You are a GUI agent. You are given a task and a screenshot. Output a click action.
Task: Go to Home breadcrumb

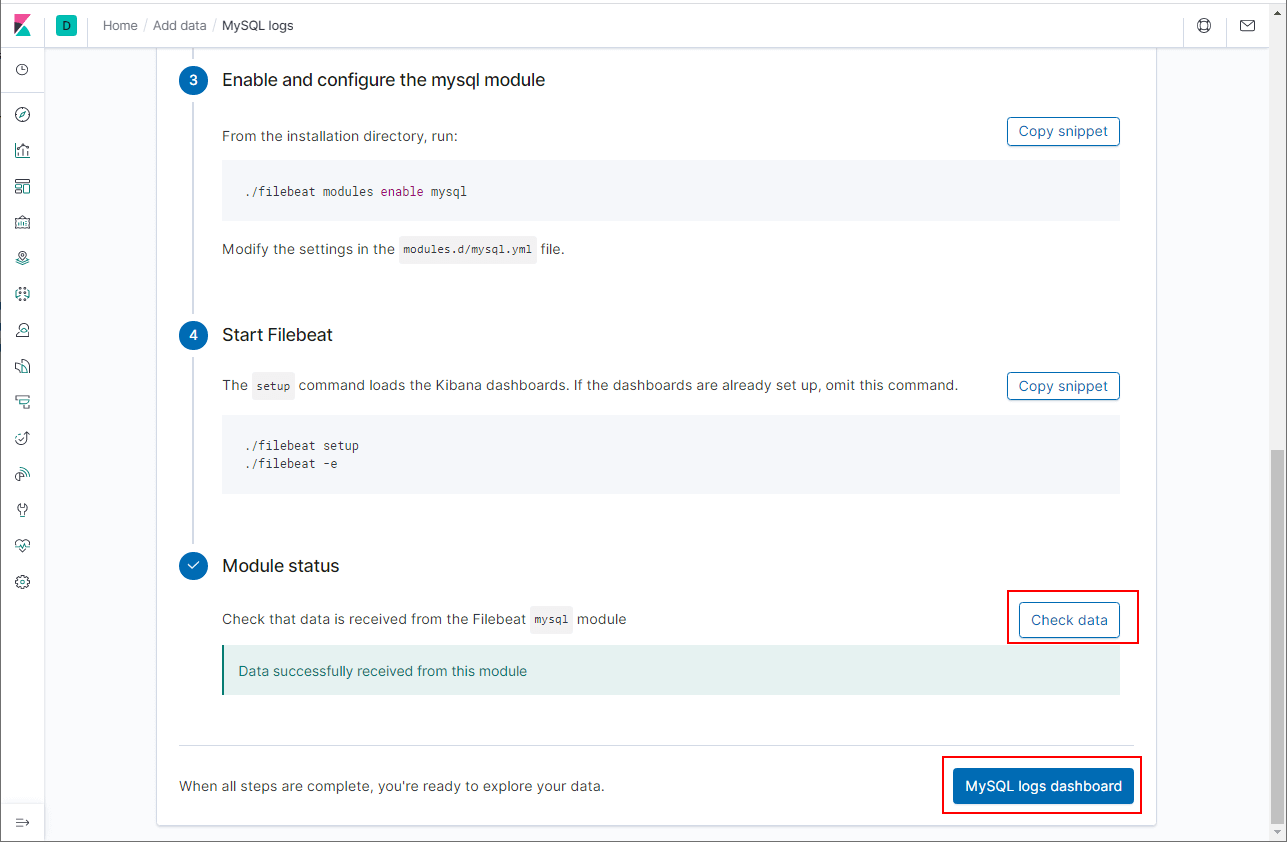tap(120, 26)
